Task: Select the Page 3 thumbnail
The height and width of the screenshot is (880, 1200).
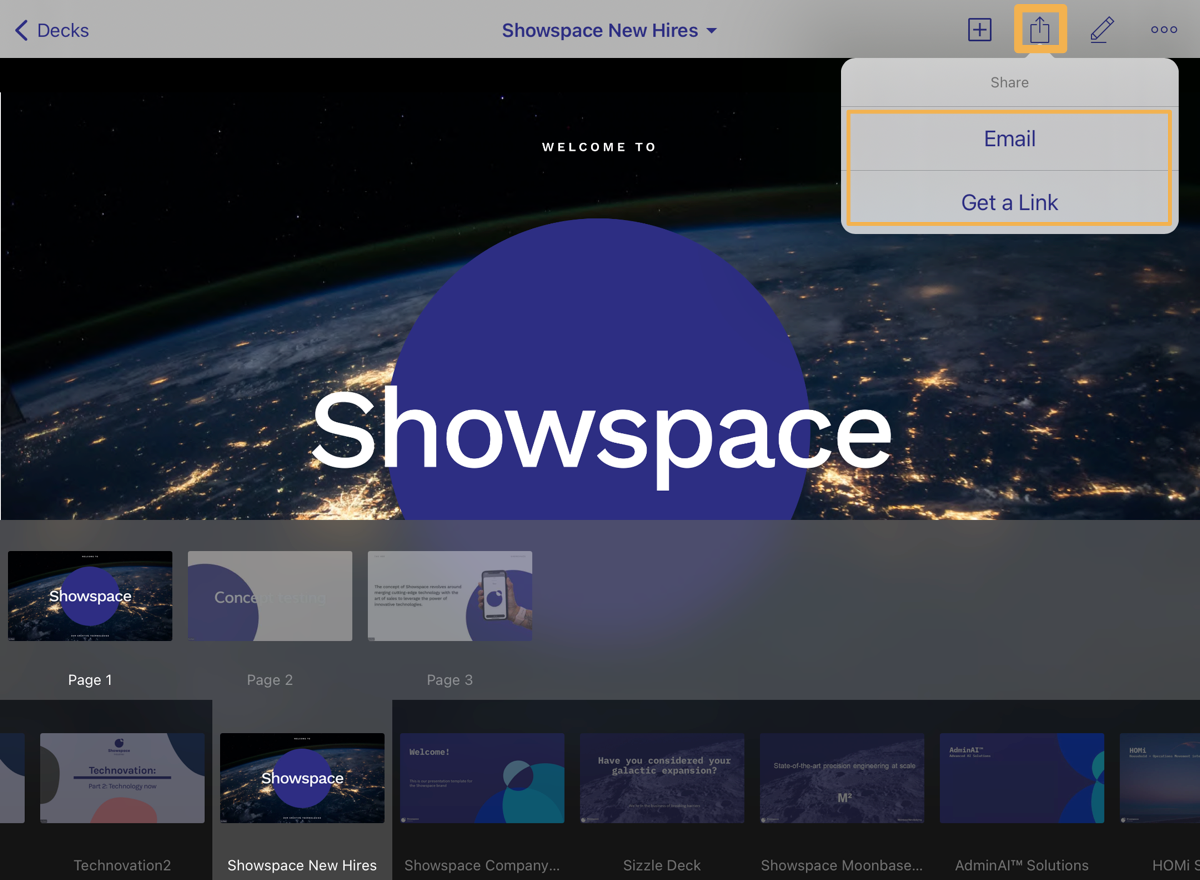Action: [x=450, y=596]
